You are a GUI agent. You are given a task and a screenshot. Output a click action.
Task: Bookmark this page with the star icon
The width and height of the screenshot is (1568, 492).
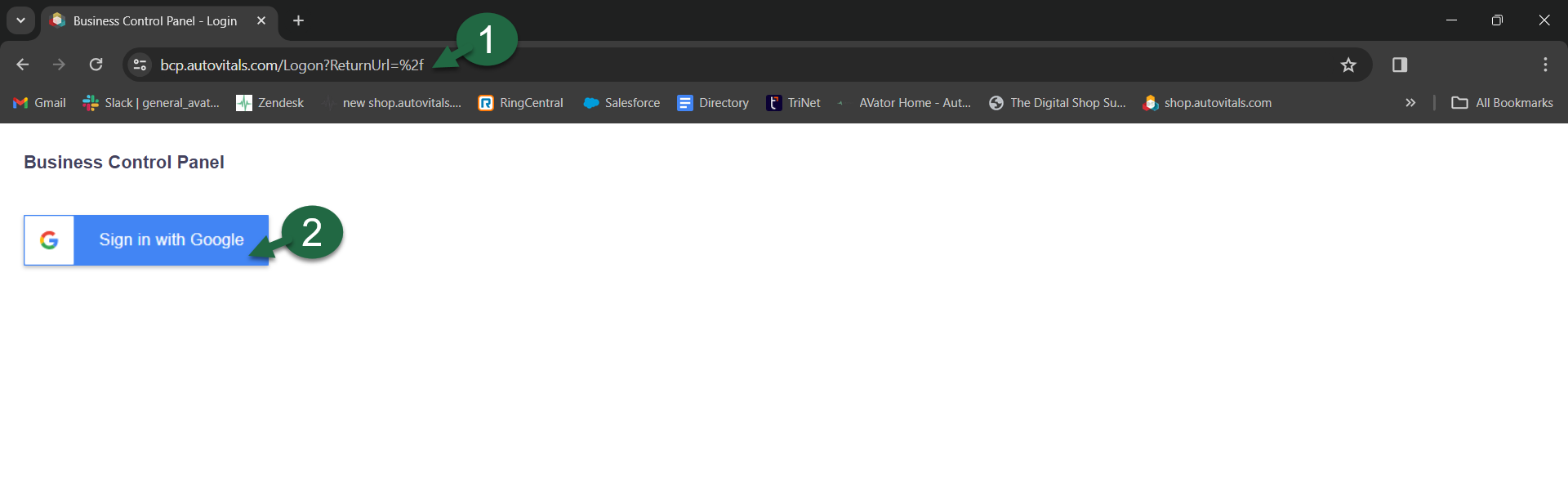(1347, 65)
